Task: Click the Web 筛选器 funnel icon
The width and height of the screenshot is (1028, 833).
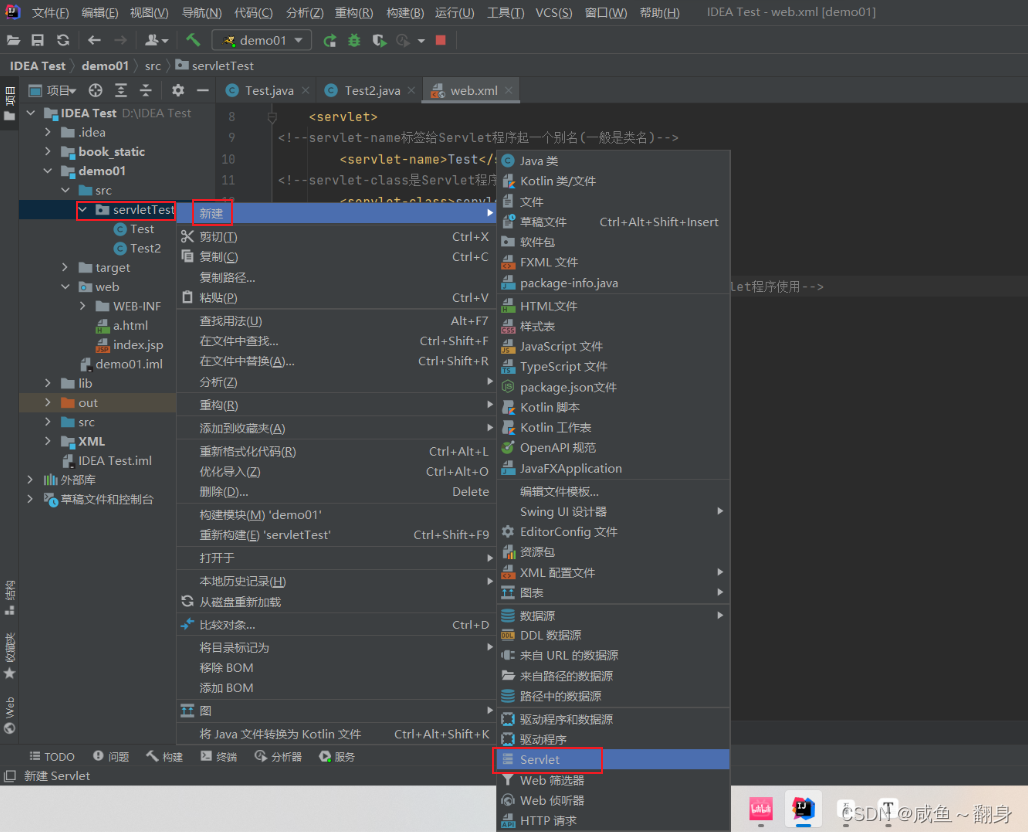Action: point(507,781)
